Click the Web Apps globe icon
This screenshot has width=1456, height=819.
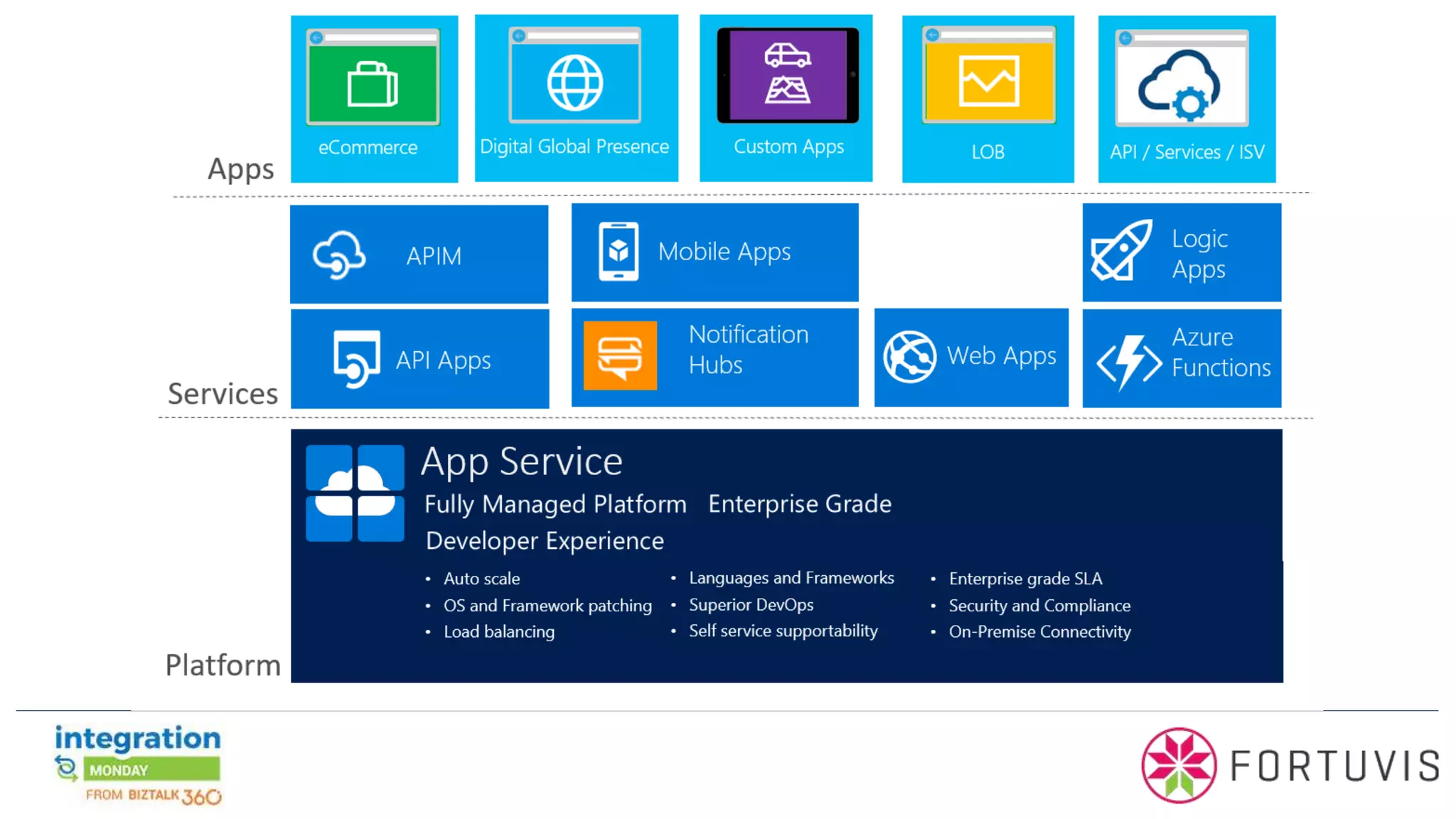pos(909,357)
